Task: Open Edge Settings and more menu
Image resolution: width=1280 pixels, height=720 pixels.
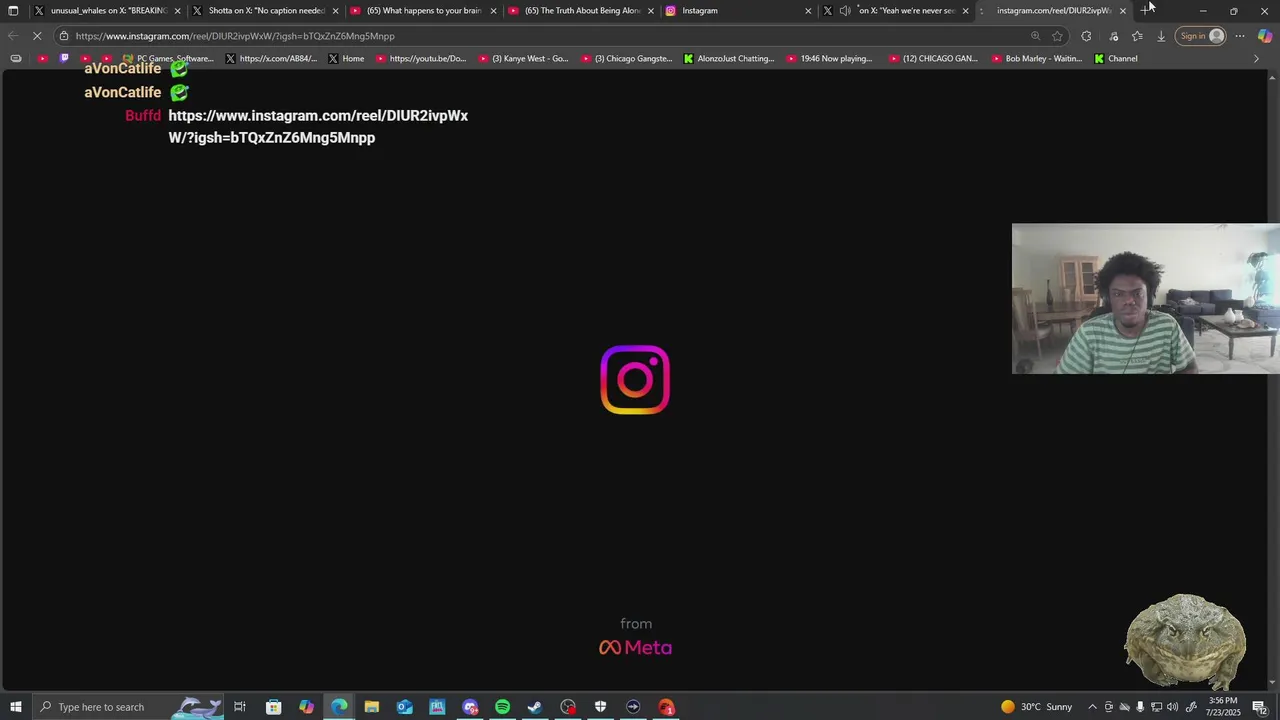Action: [1240, 36]
